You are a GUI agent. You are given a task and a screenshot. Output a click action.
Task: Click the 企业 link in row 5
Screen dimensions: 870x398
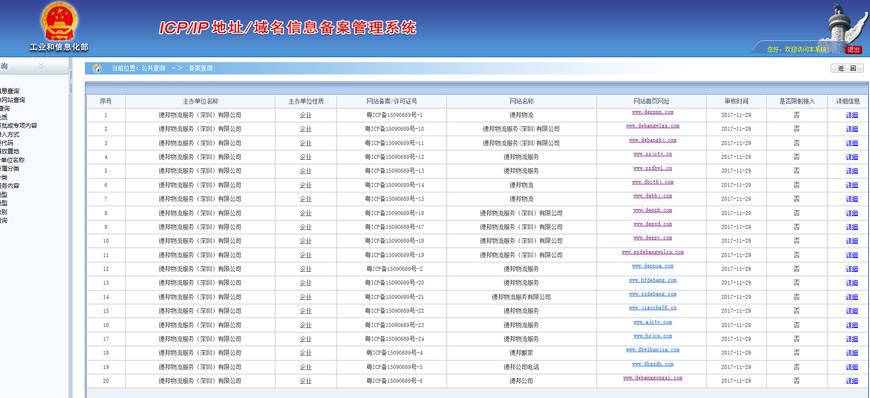(x=305, y=171)
